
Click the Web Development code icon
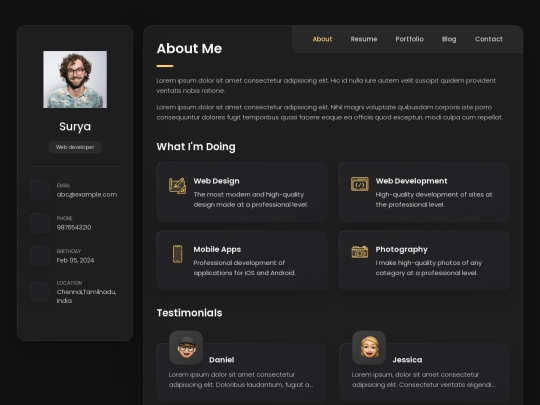360,184
